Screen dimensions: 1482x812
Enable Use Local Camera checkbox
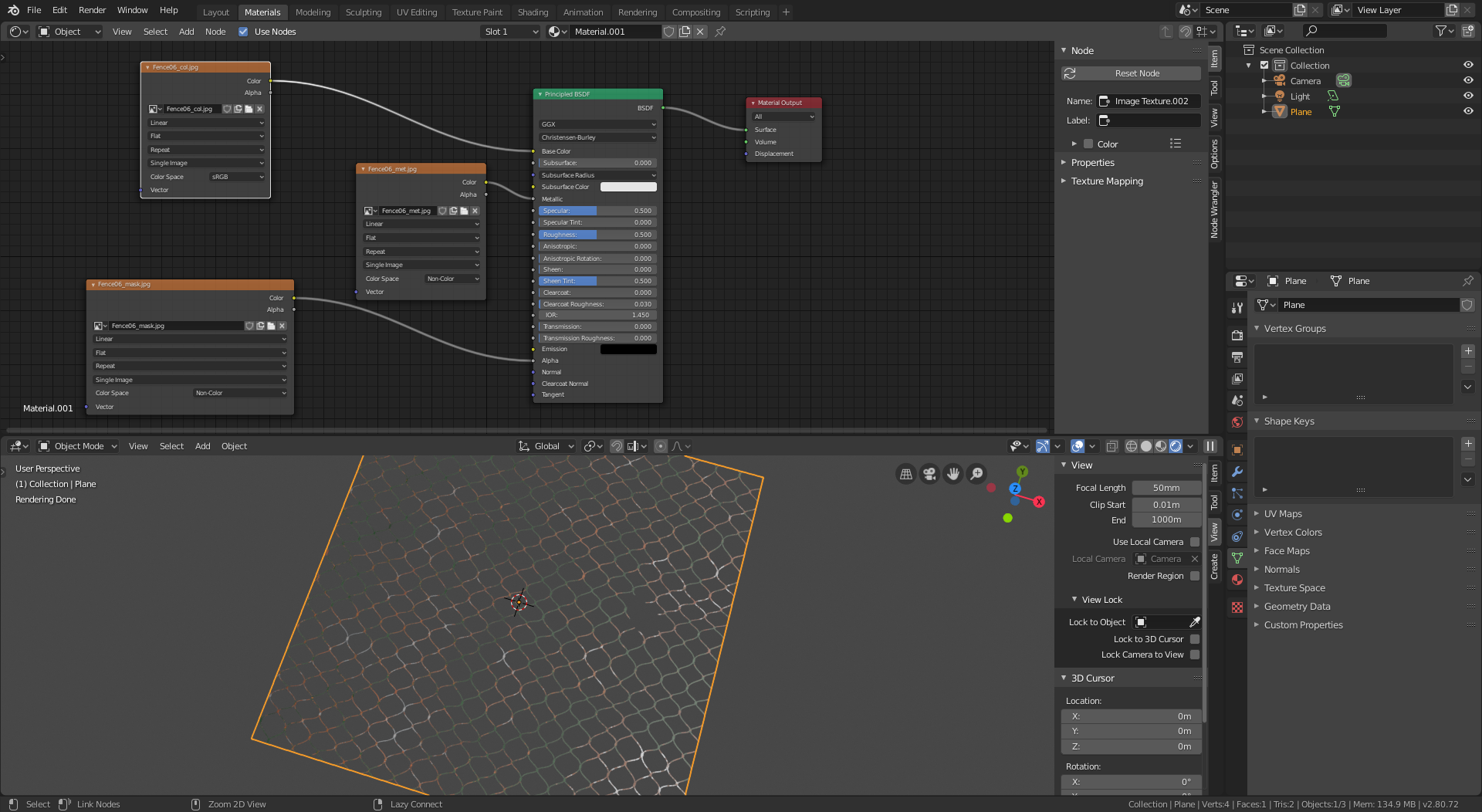pos(1195,542)
